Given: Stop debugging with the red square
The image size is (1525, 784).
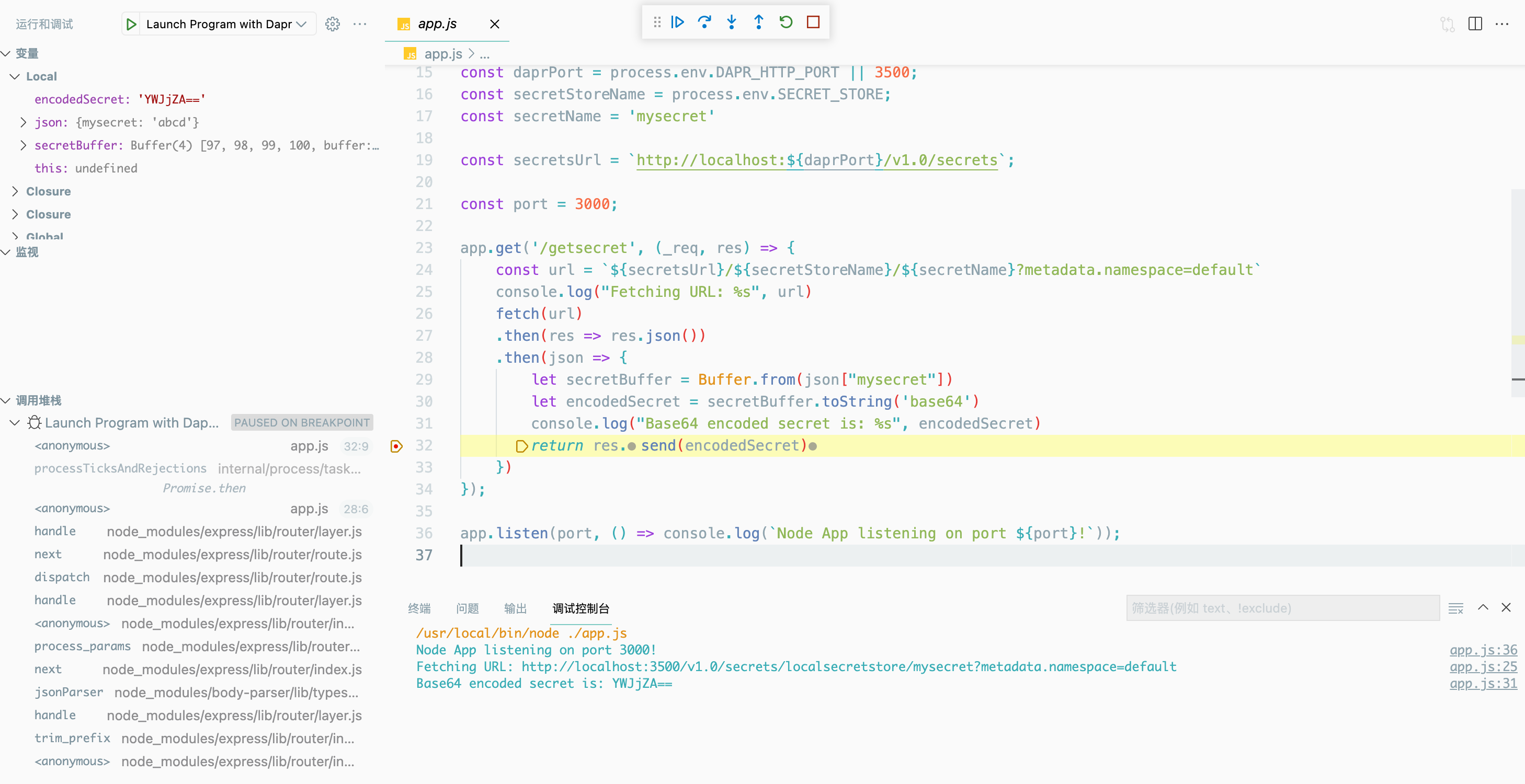Looking at the screenshot, I should tap(813, 22).
